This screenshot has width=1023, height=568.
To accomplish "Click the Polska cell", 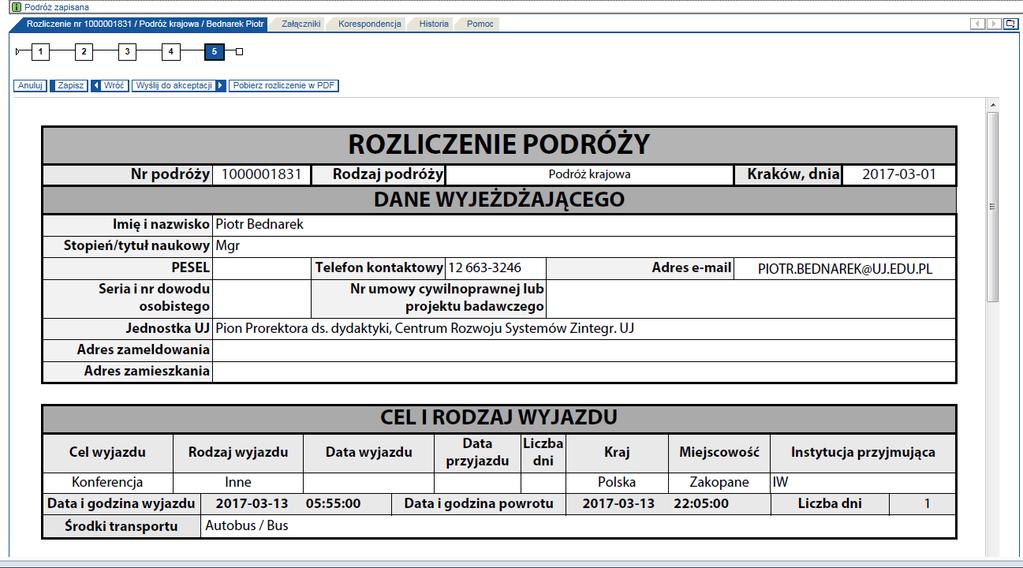I will click(x=617, y=482).
